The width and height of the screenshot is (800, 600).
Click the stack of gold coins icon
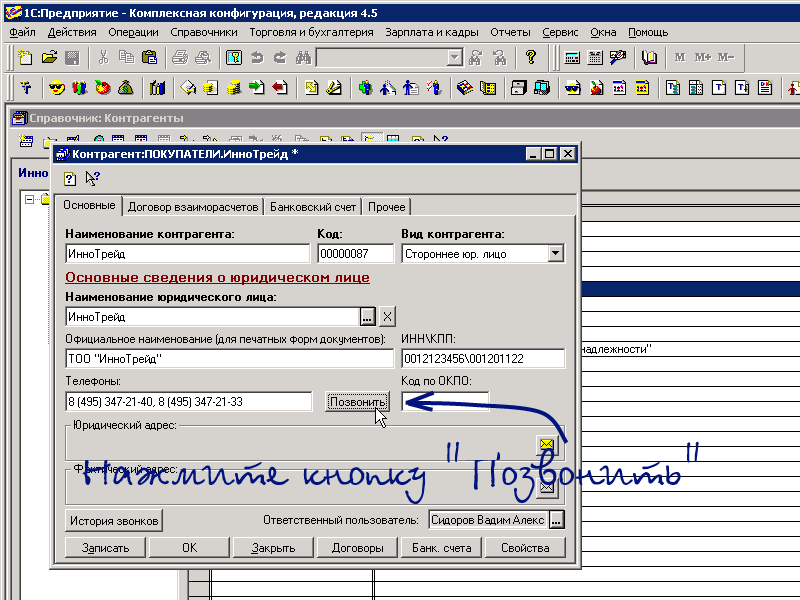[x=234, y=88]
